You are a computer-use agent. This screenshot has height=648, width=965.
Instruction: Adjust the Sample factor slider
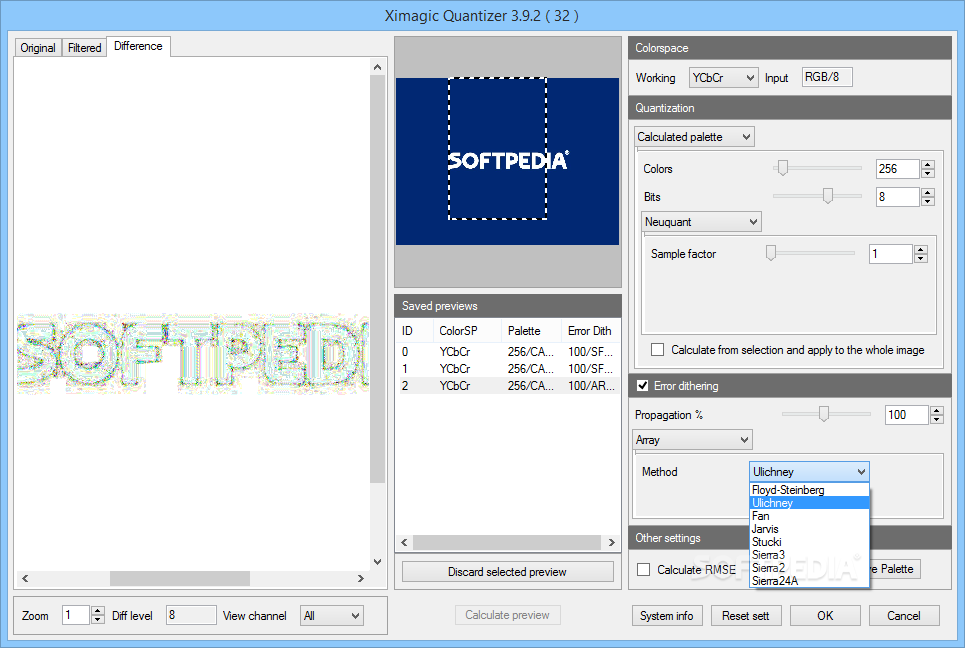pos(771,253)
